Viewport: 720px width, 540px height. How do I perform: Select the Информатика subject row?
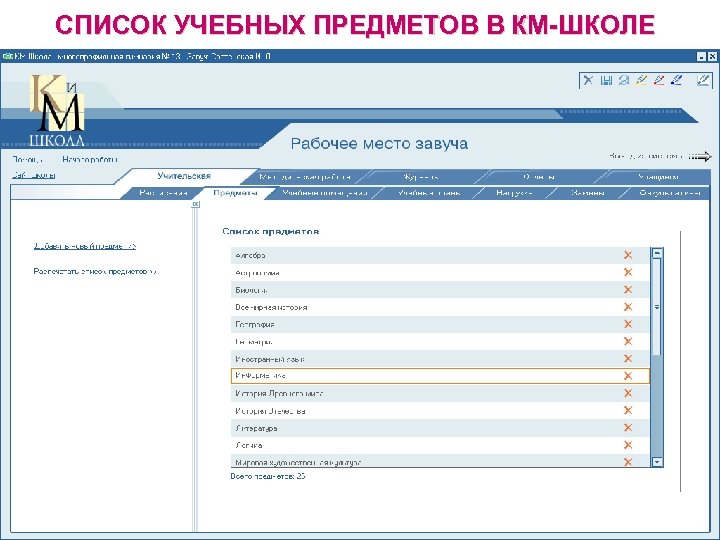tap(440, 376)
